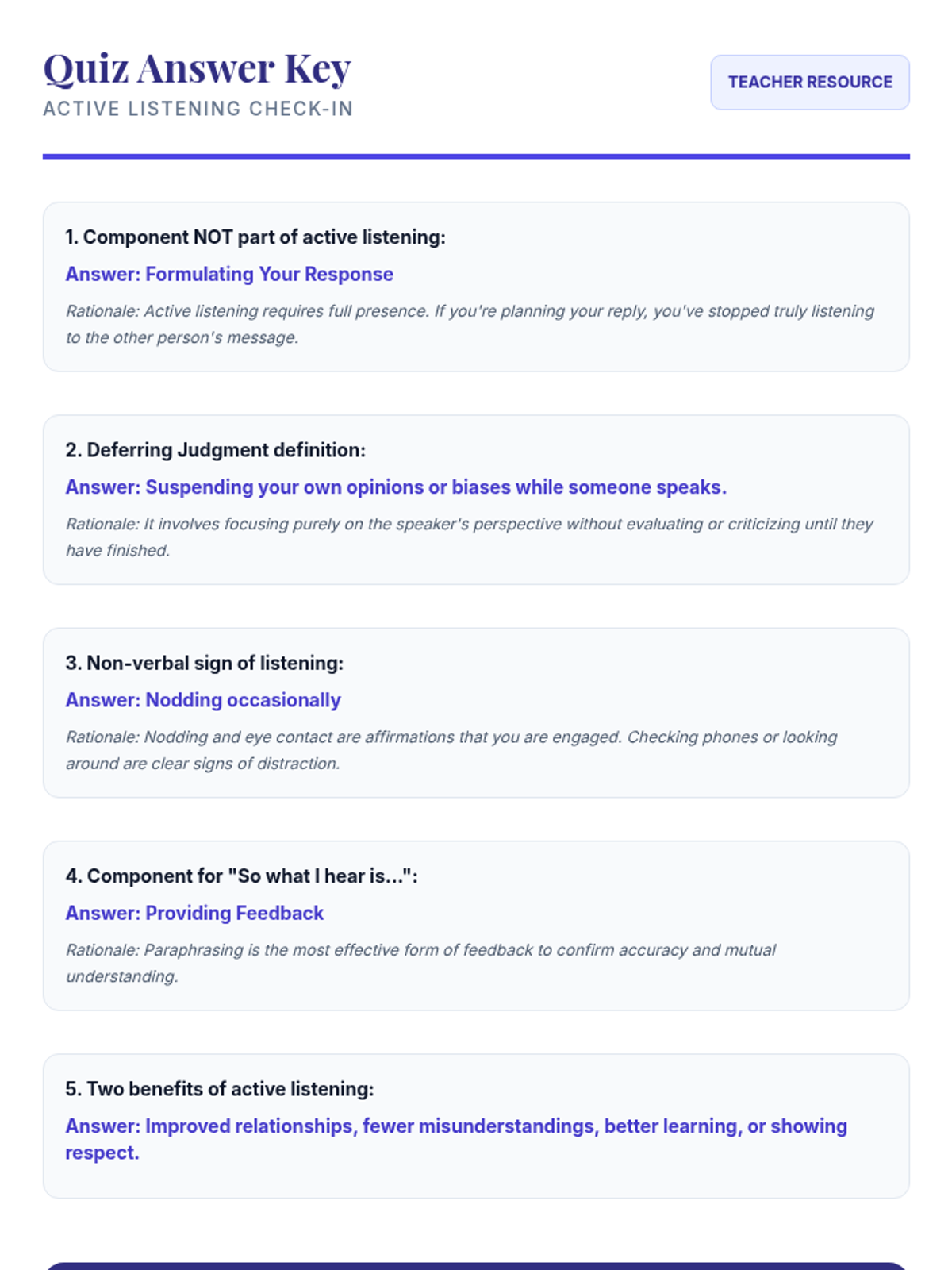This screenshot has height=1270, width=952.
Task: Click the rationale about full presence
Action: point(470,324)
